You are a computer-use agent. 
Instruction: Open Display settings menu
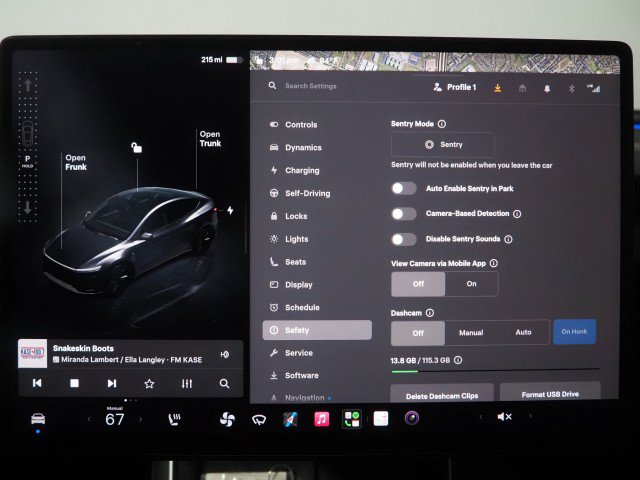click(x=317, y=284)
